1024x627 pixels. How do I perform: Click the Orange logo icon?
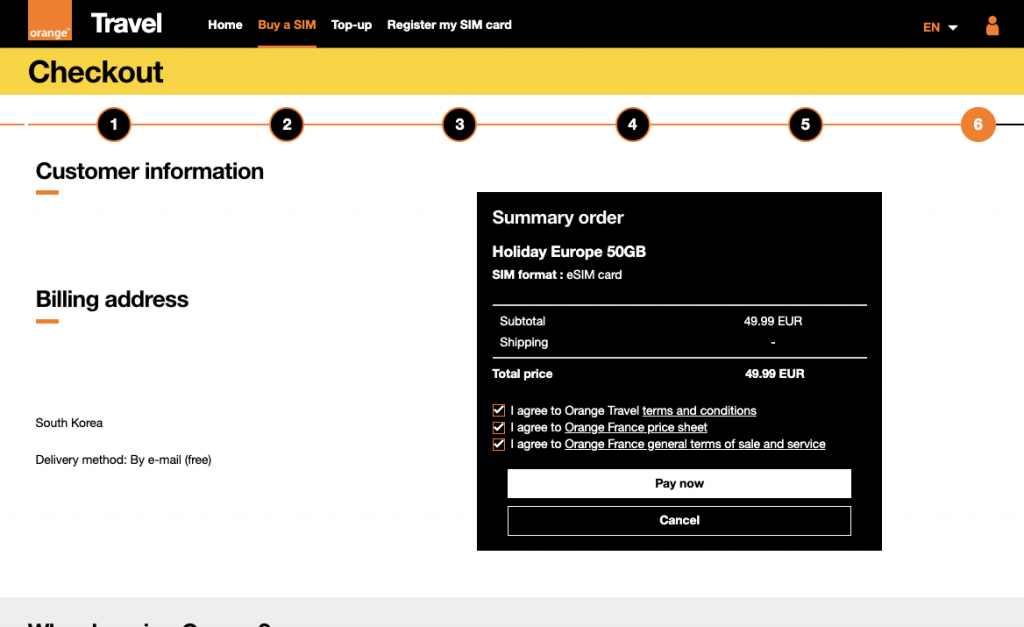[x=49, y=24]
